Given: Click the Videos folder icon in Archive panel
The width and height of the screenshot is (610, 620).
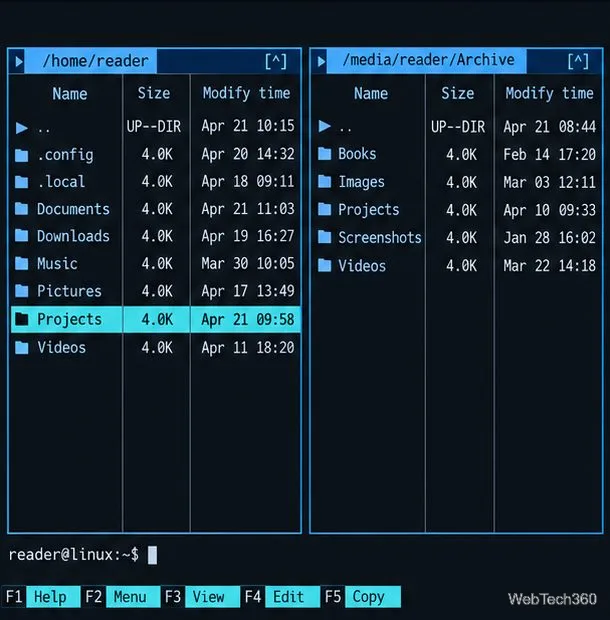Looking at the screenshot, I should [x=325, y=265].
